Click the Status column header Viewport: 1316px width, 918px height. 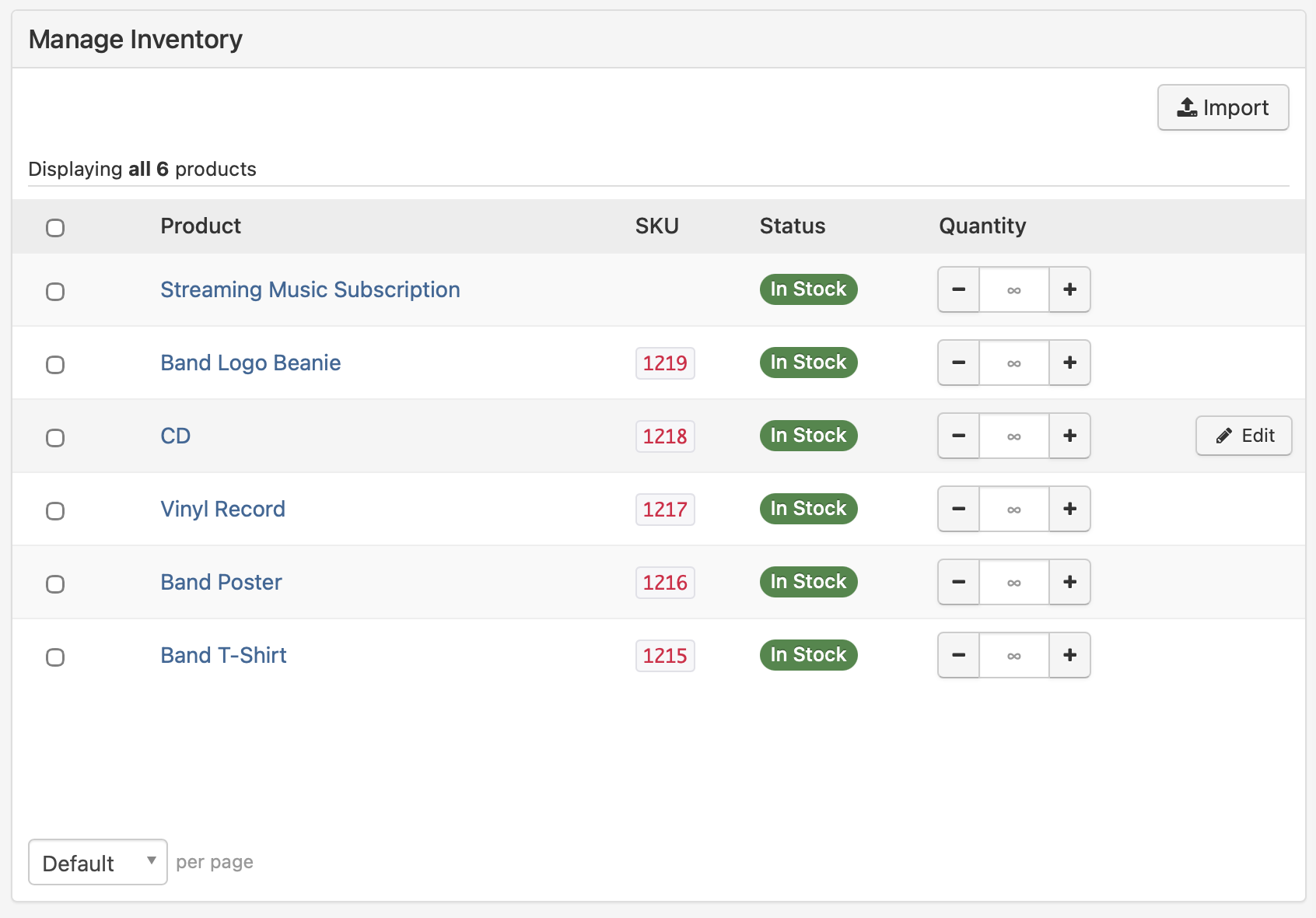[x=793, y=226]
